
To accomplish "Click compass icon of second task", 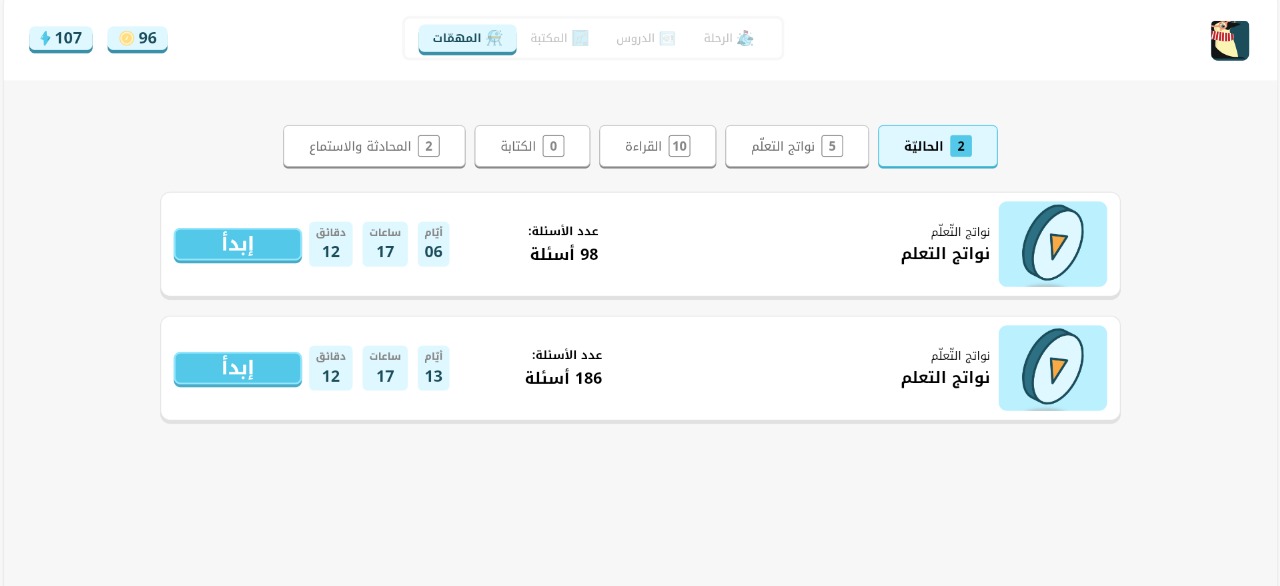I will pyautogui.click(x=1052, y=368).
